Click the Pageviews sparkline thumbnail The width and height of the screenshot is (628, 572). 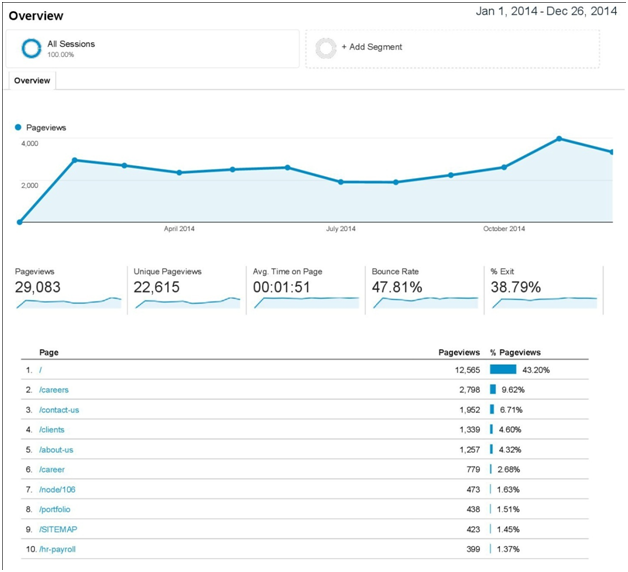click(68, 303)
